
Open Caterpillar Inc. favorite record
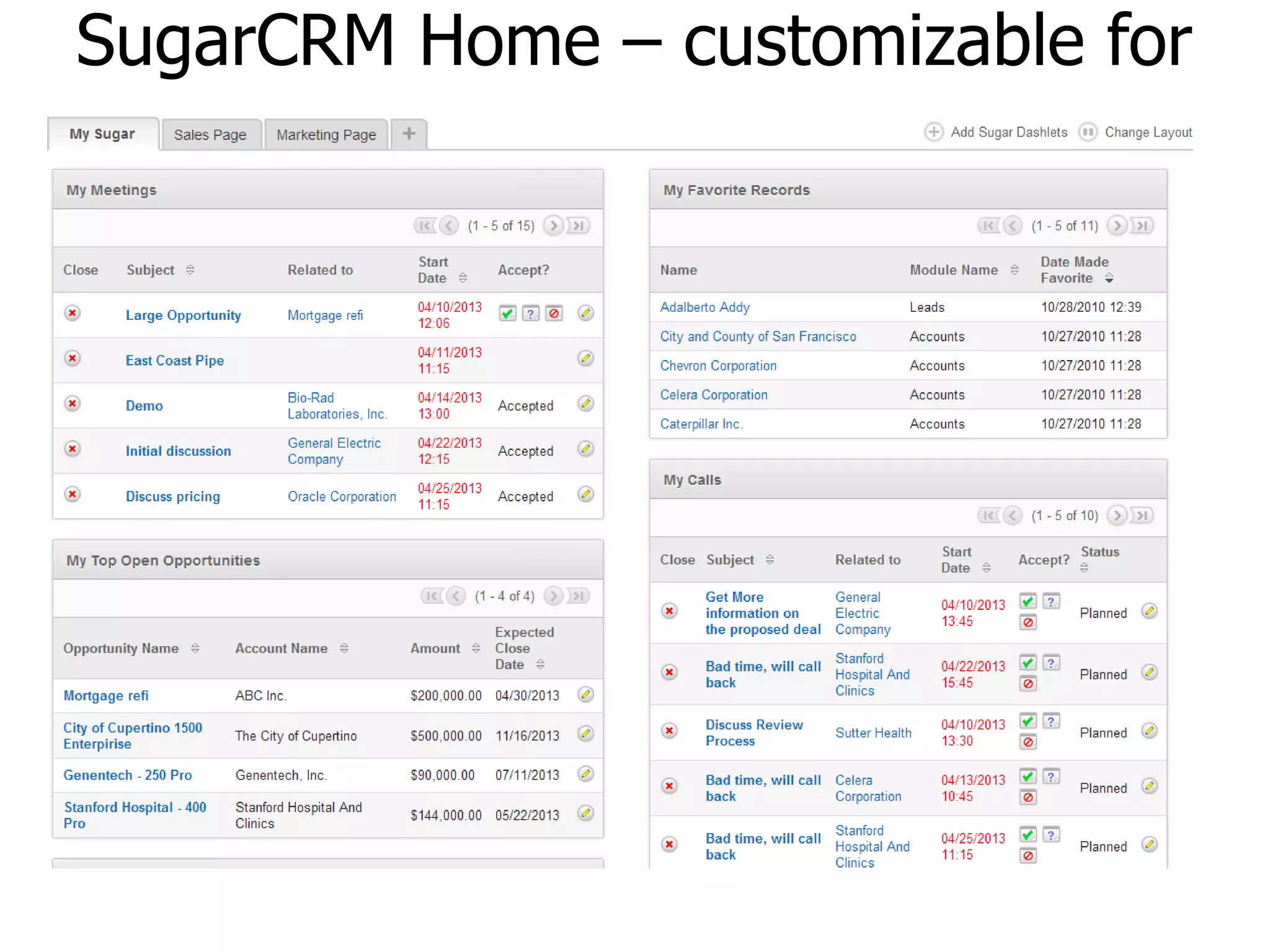tap(701, 424)
